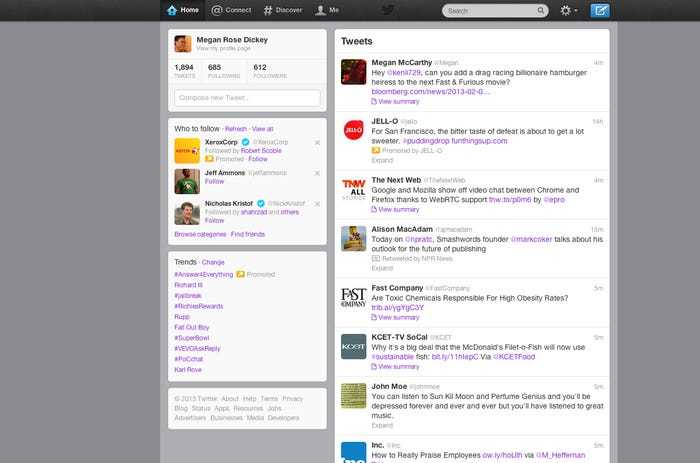700x463 pixels.
Task: View the 1,894 tweets count
Action: [x=184, y=71]
